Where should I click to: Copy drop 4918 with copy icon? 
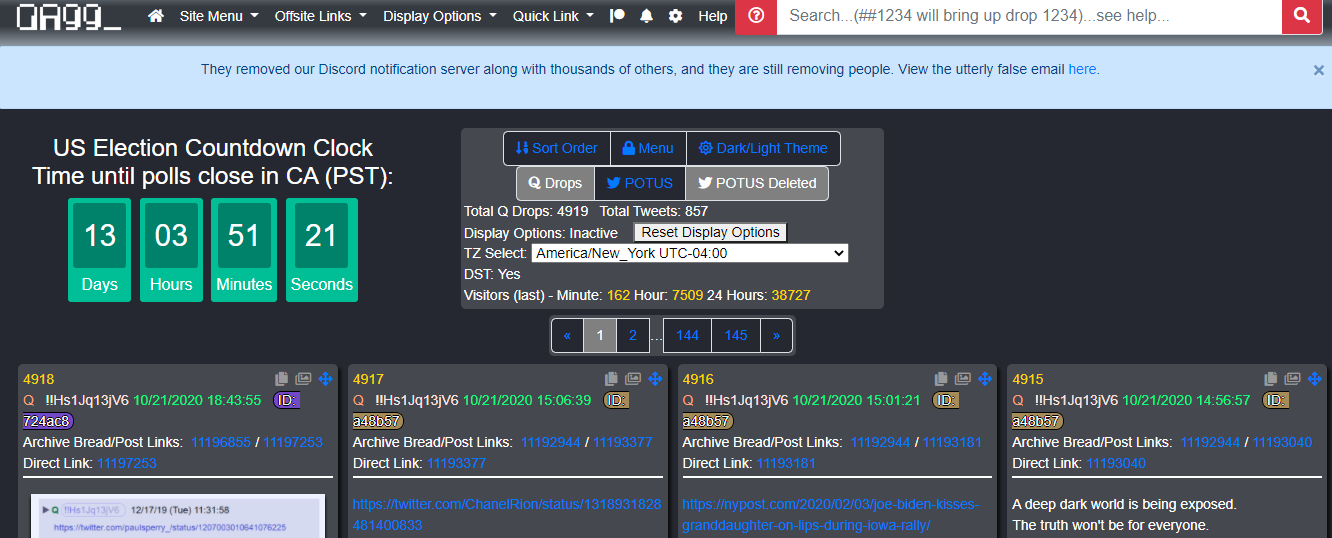point(282,379)
